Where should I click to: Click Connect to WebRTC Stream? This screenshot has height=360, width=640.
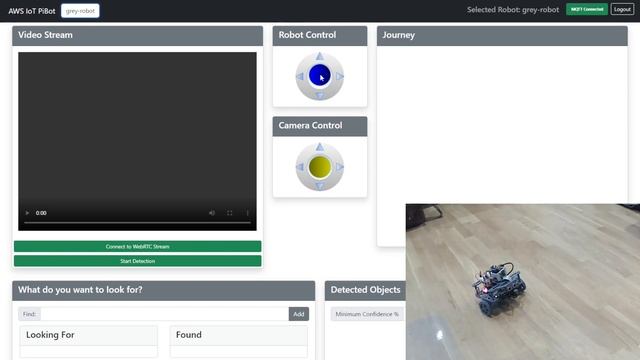pyautogui.click(x=138, y=246)
